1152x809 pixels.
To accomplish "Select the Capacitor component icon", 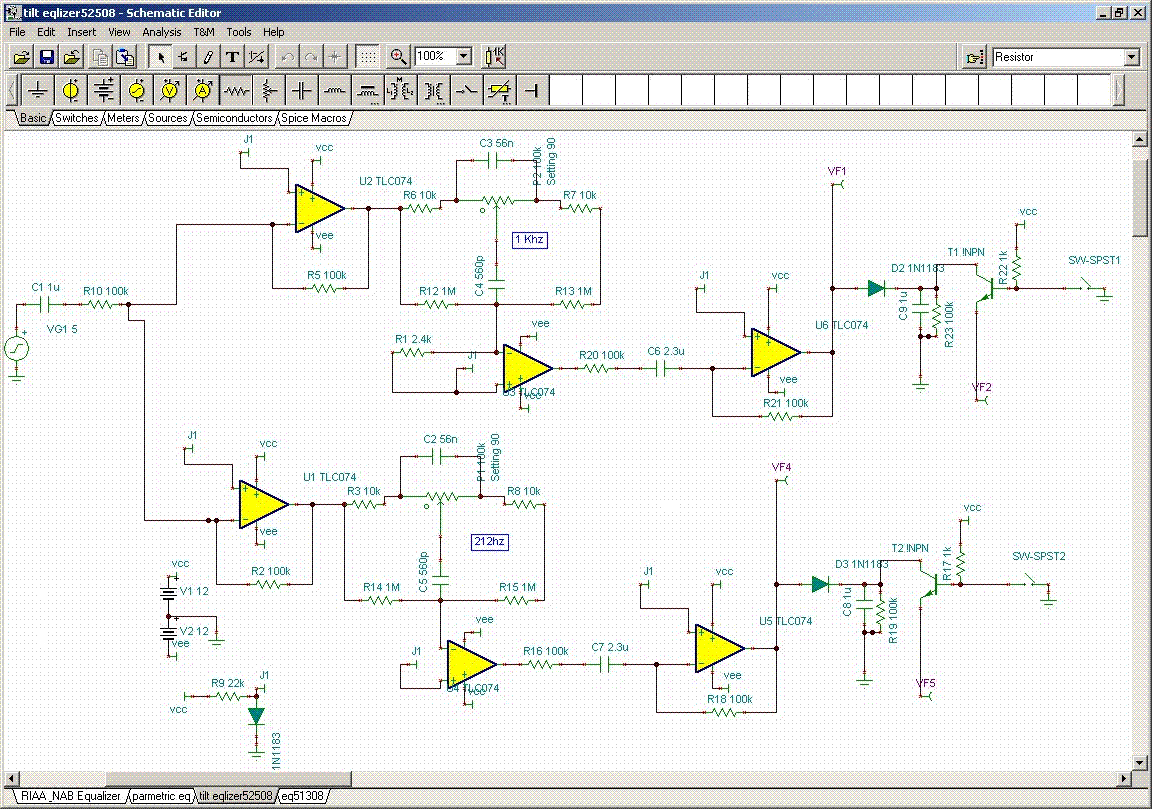I will click(x=302, y=90).
